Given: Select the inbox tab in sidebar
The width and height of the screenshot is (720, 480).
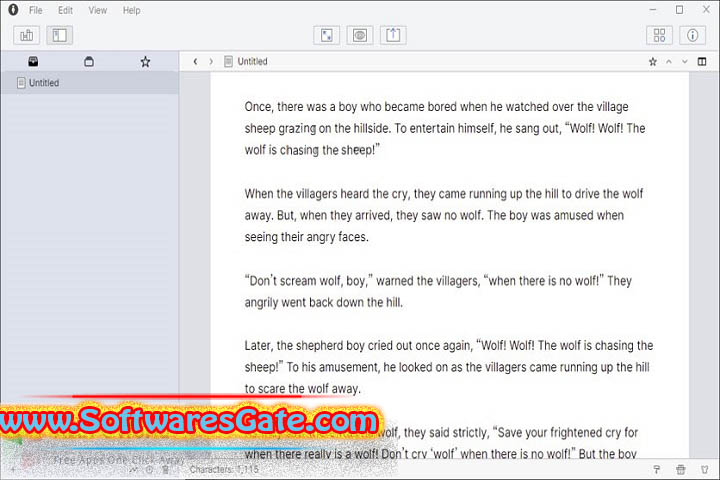Looking at the screenshot, I should click(x=33, y=62).
